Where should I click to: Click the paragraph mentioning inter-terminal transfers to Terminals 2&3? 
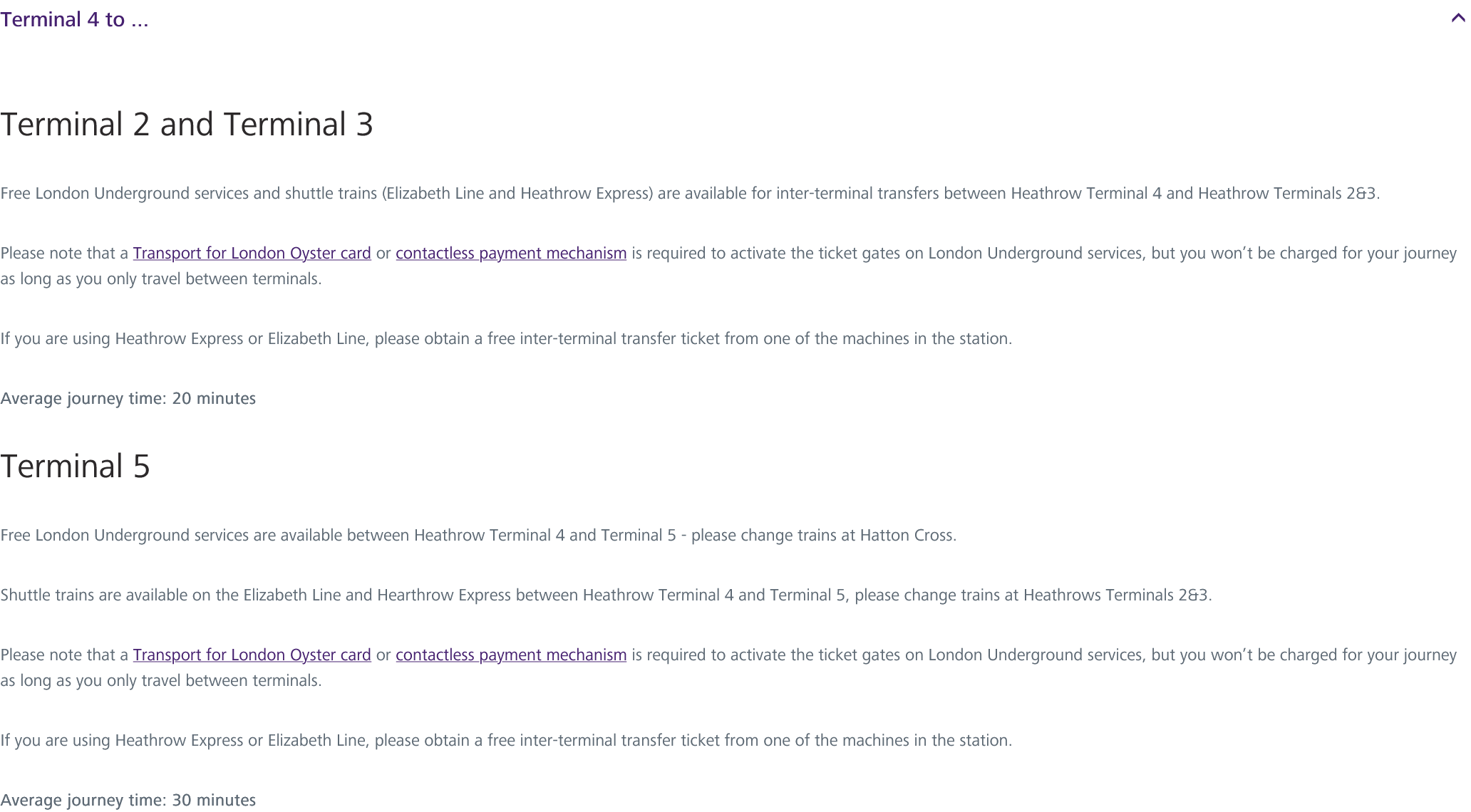[x=689, y=194]
